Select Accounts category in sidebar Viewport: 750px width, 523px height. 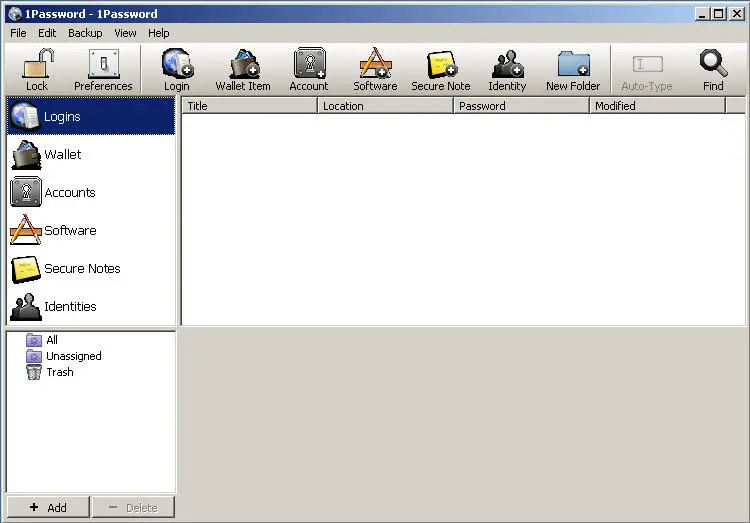pyautogui.click(x=91, y=192)
